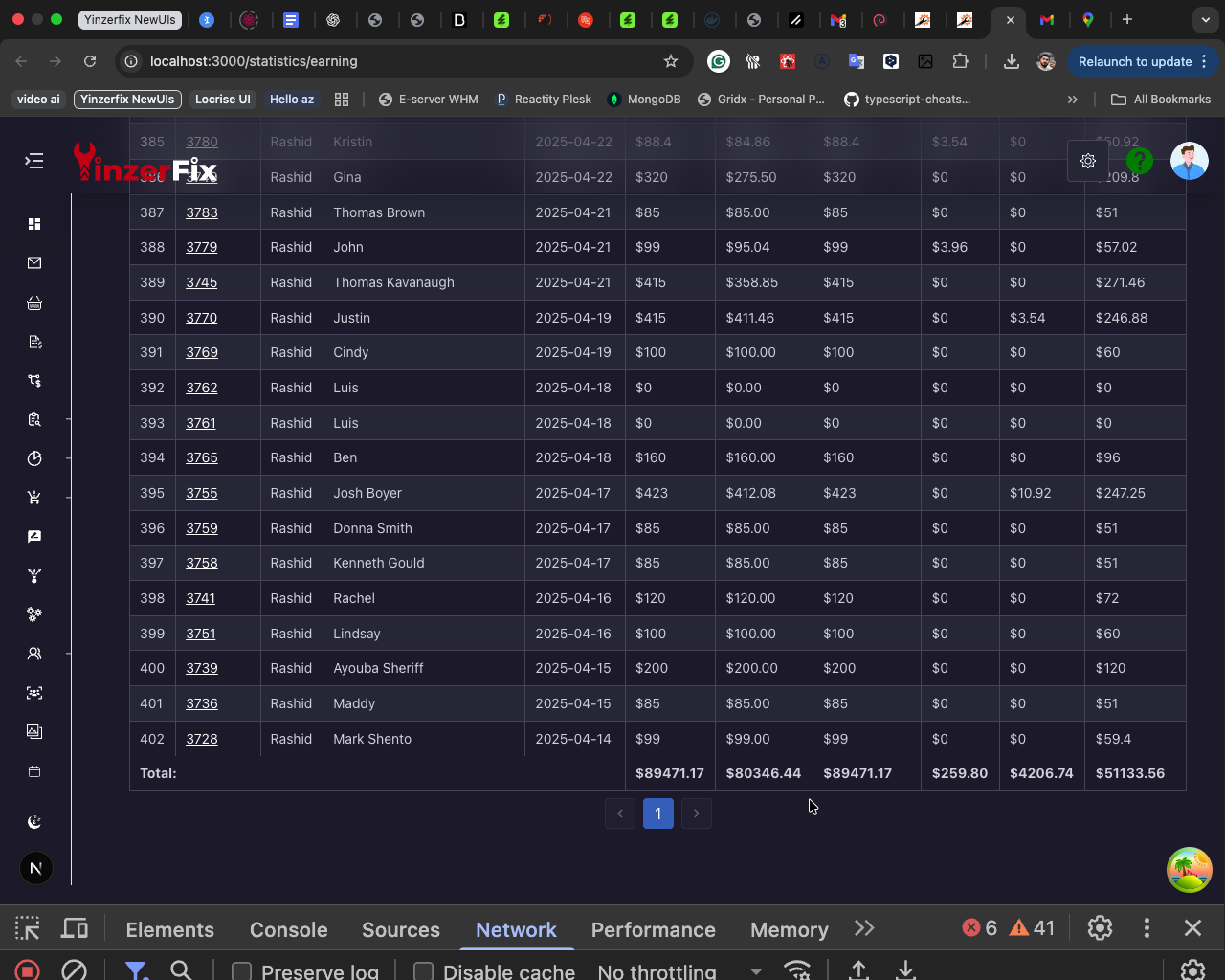This screenshot has height=980, width=1225.
Task: Expand more DevTools panels via the chevron
Action: (864, 928)
